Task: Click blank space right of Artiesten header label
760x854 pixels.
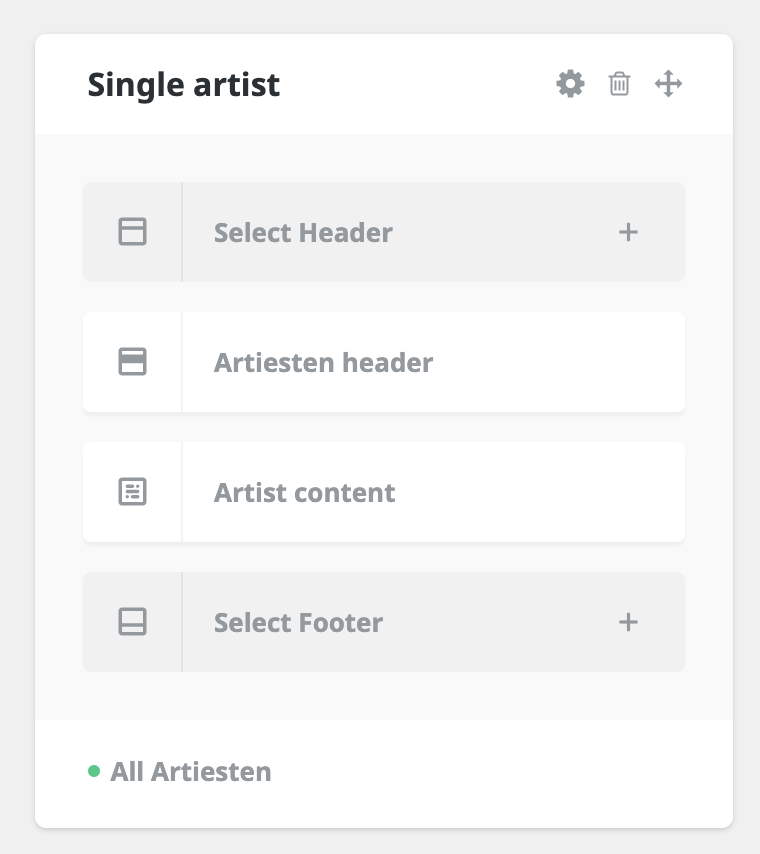Action: [x=558, y=362]
